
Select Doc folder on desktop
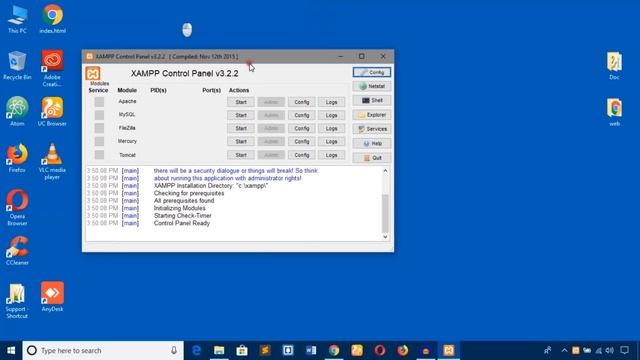pyautogui.click(x=614, y=66)
